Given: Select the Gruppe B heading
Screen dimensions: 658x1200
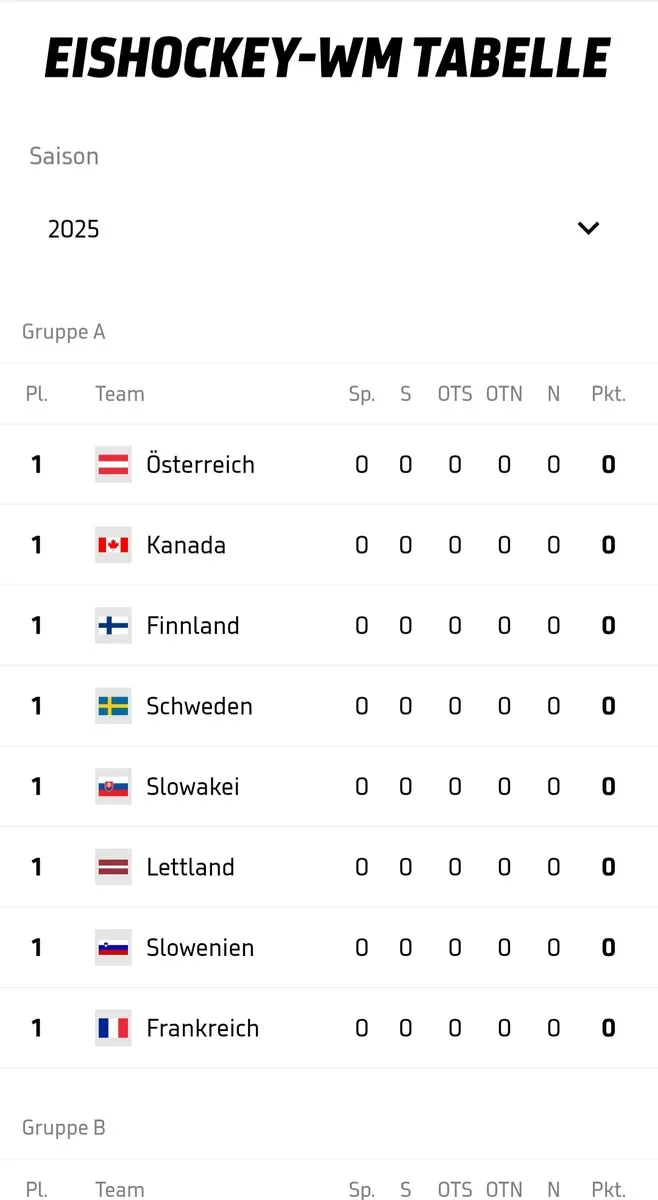Looking at the screenshot, I should (64, 1128).
